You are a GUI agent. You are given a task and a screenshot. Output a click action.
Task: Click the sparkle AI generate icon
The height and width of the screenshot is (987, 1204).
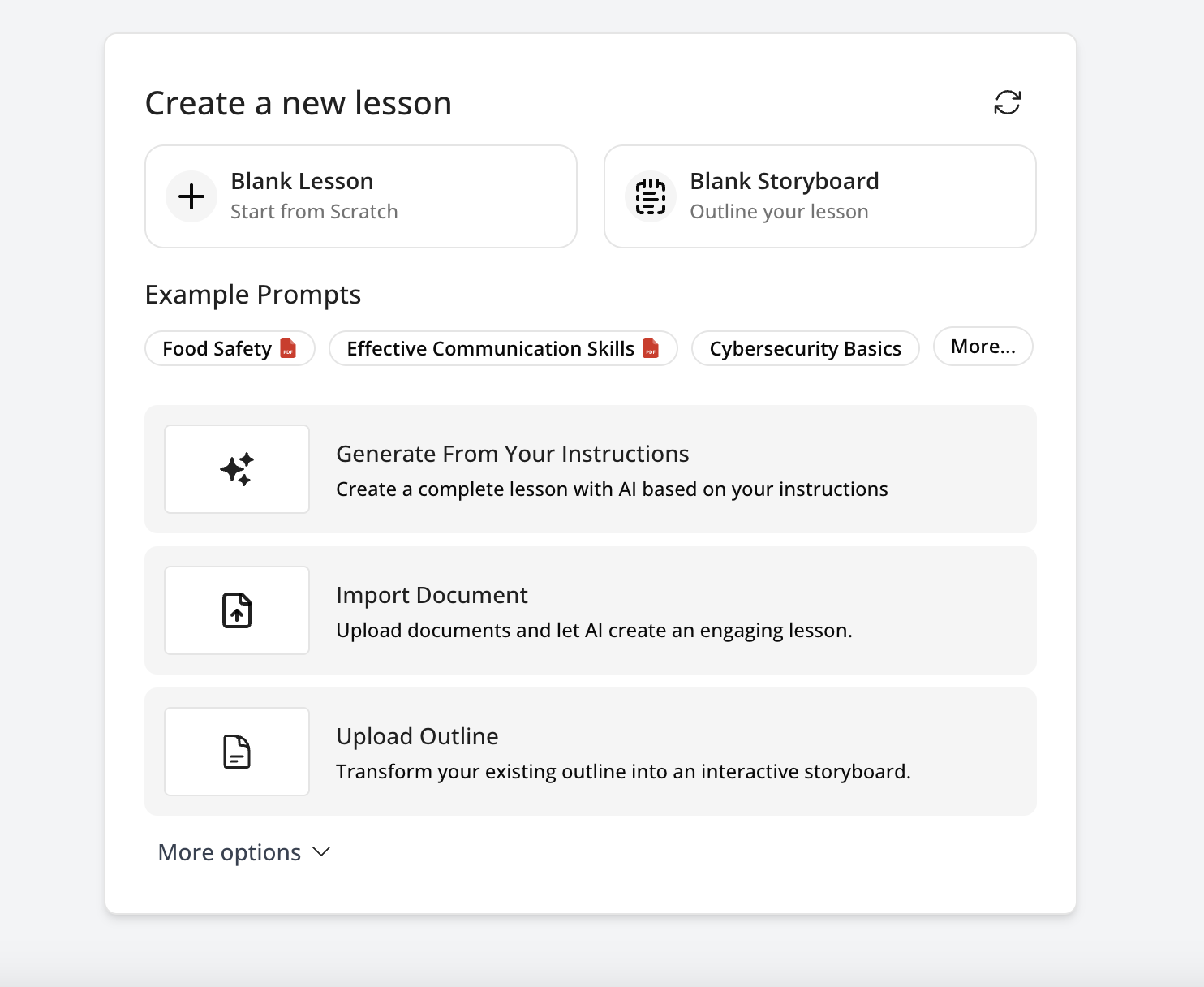click(x=237, y=469)
